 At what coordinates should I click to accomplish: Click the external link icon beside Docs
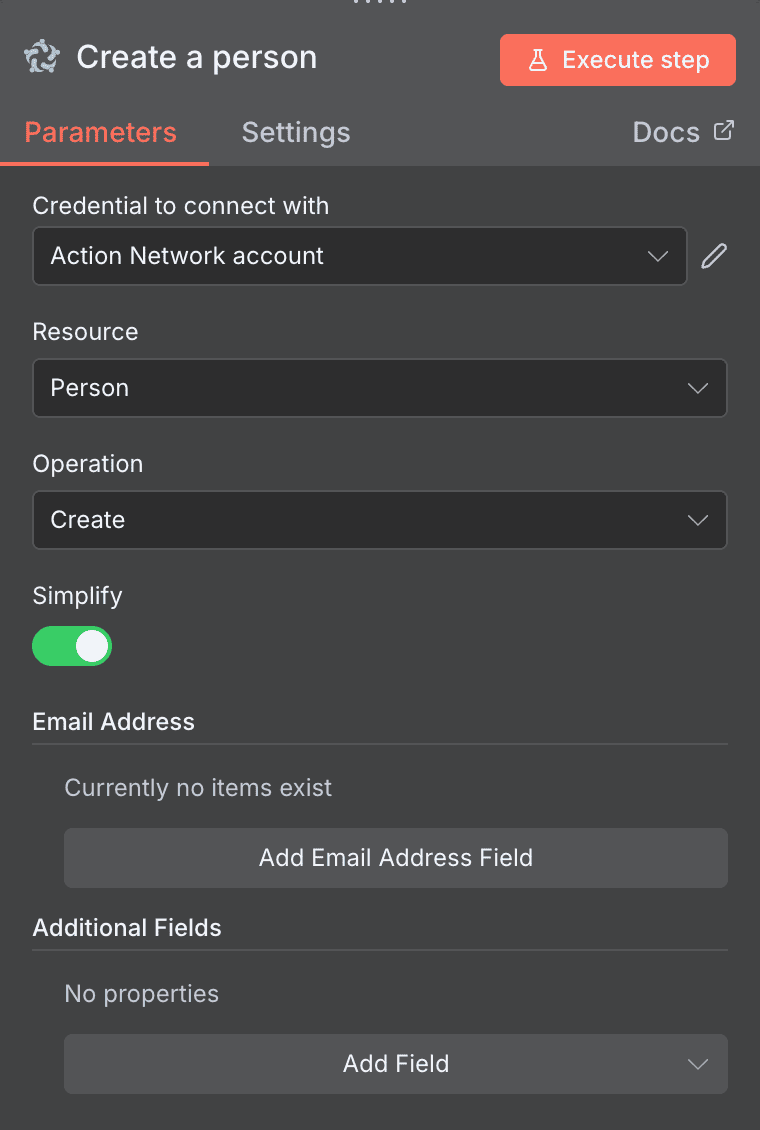723,131
